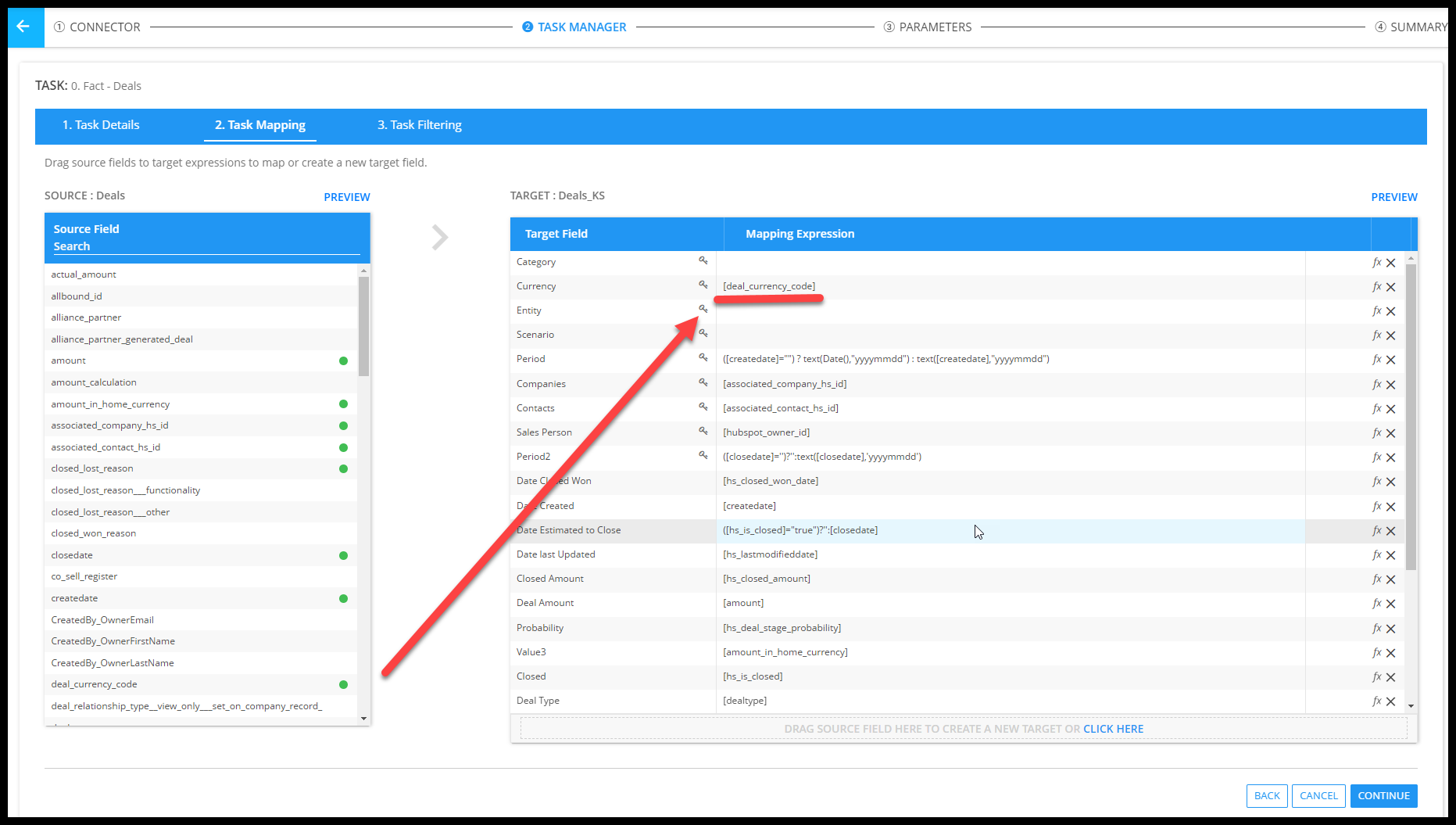Viewport: 1456px width, 825px height.
Task: Open the Task Filtering tab
Action: pyautogui.click(x=420, y=125)
